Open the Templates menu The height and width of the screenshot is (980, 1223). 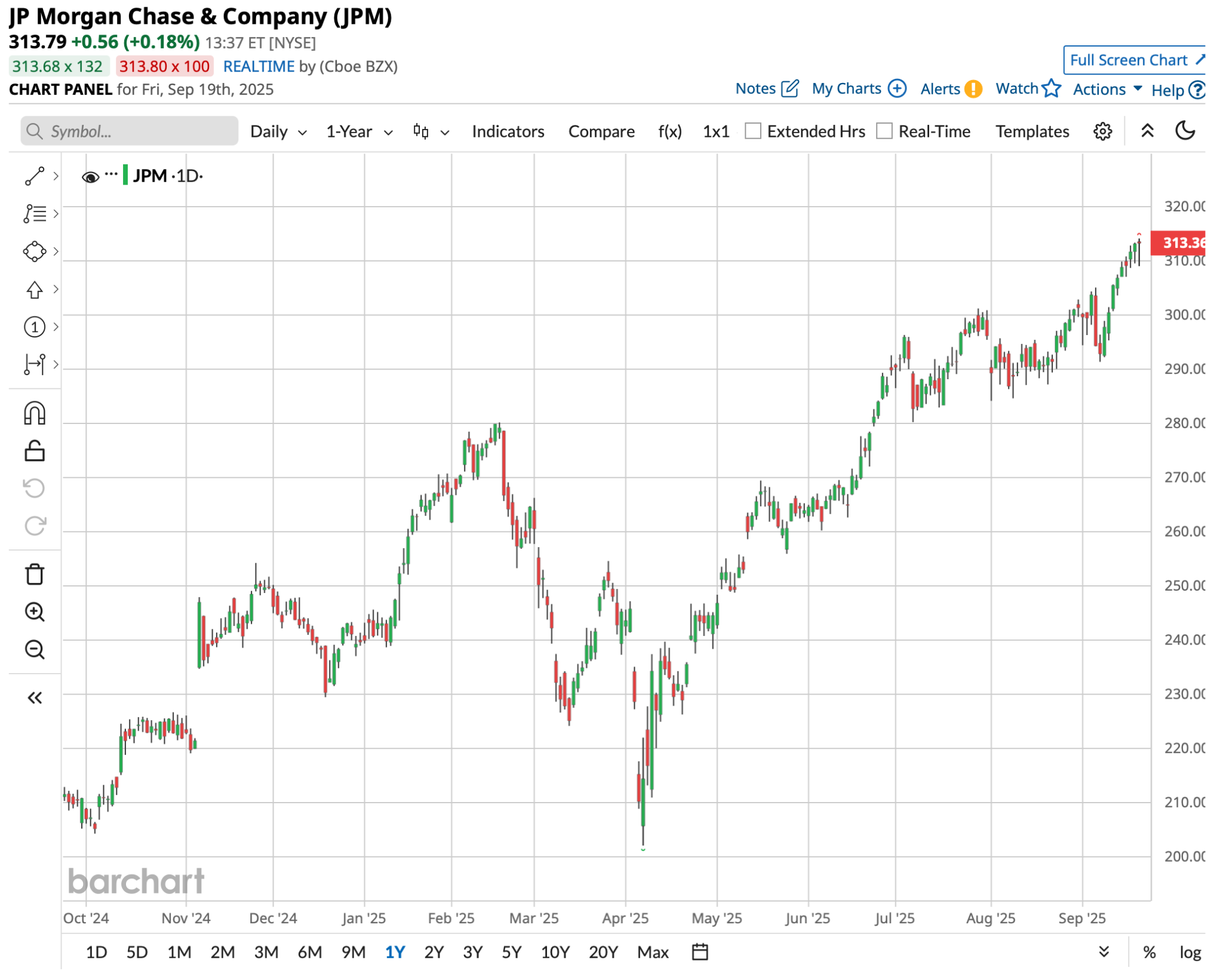point(1033,131)
